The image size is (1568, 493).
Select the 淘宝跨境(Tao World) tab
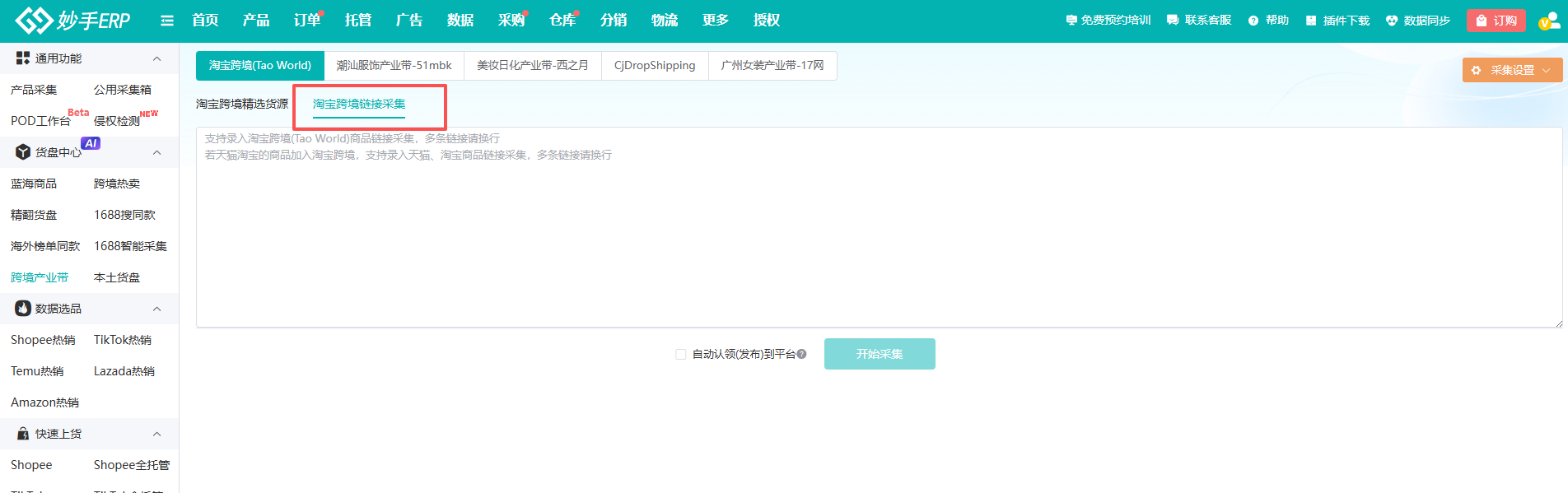pos(260,66)
